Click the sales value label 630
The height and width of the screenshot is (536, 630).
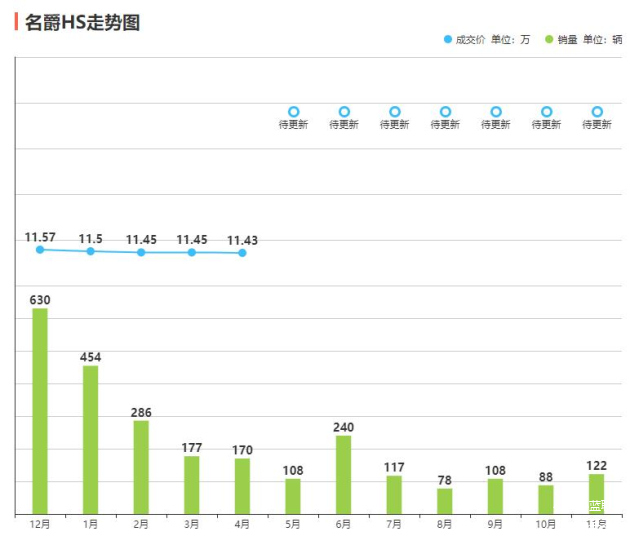[x=40, y=300]
